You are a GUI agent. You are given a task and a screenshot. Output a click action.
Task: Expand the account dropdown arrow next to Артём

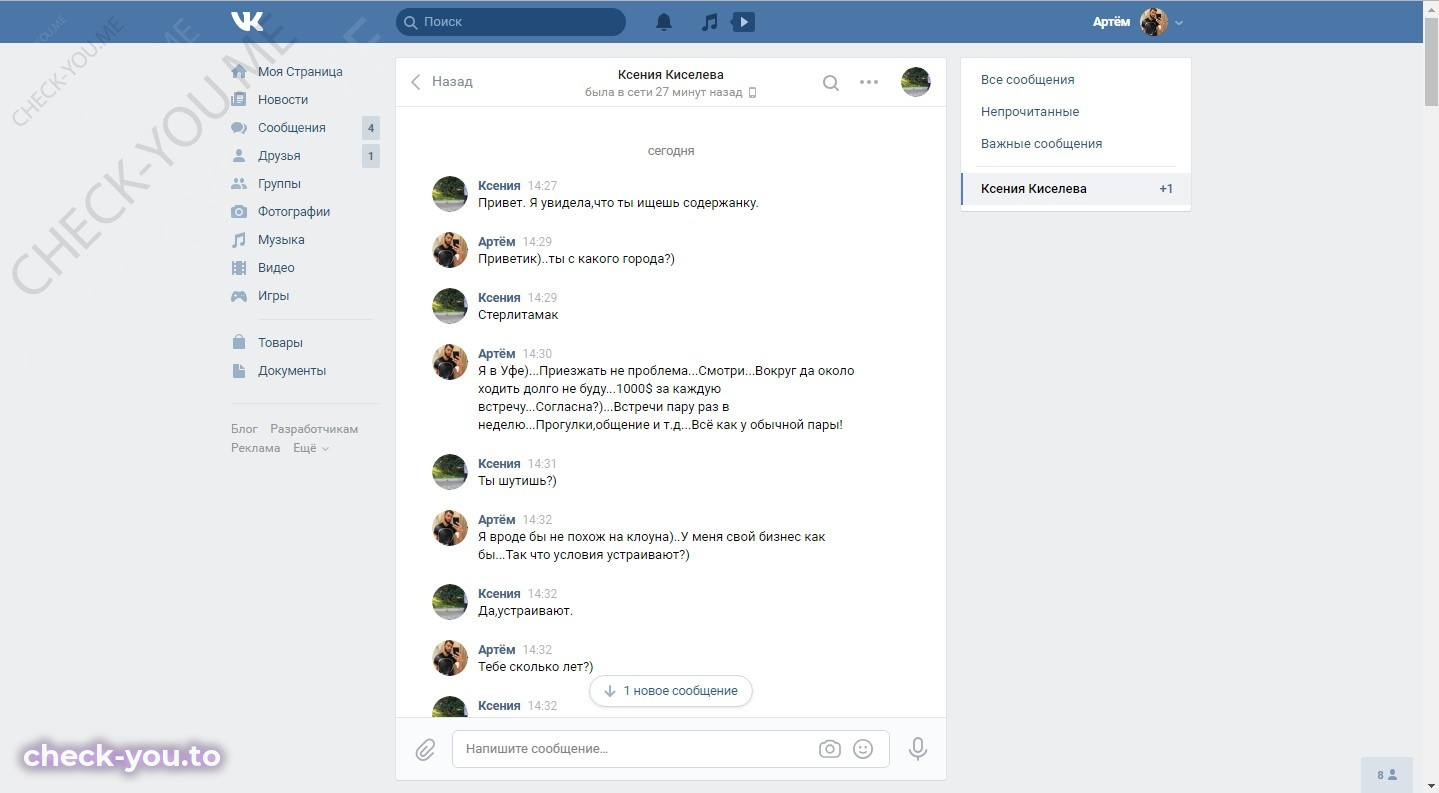1179,23
